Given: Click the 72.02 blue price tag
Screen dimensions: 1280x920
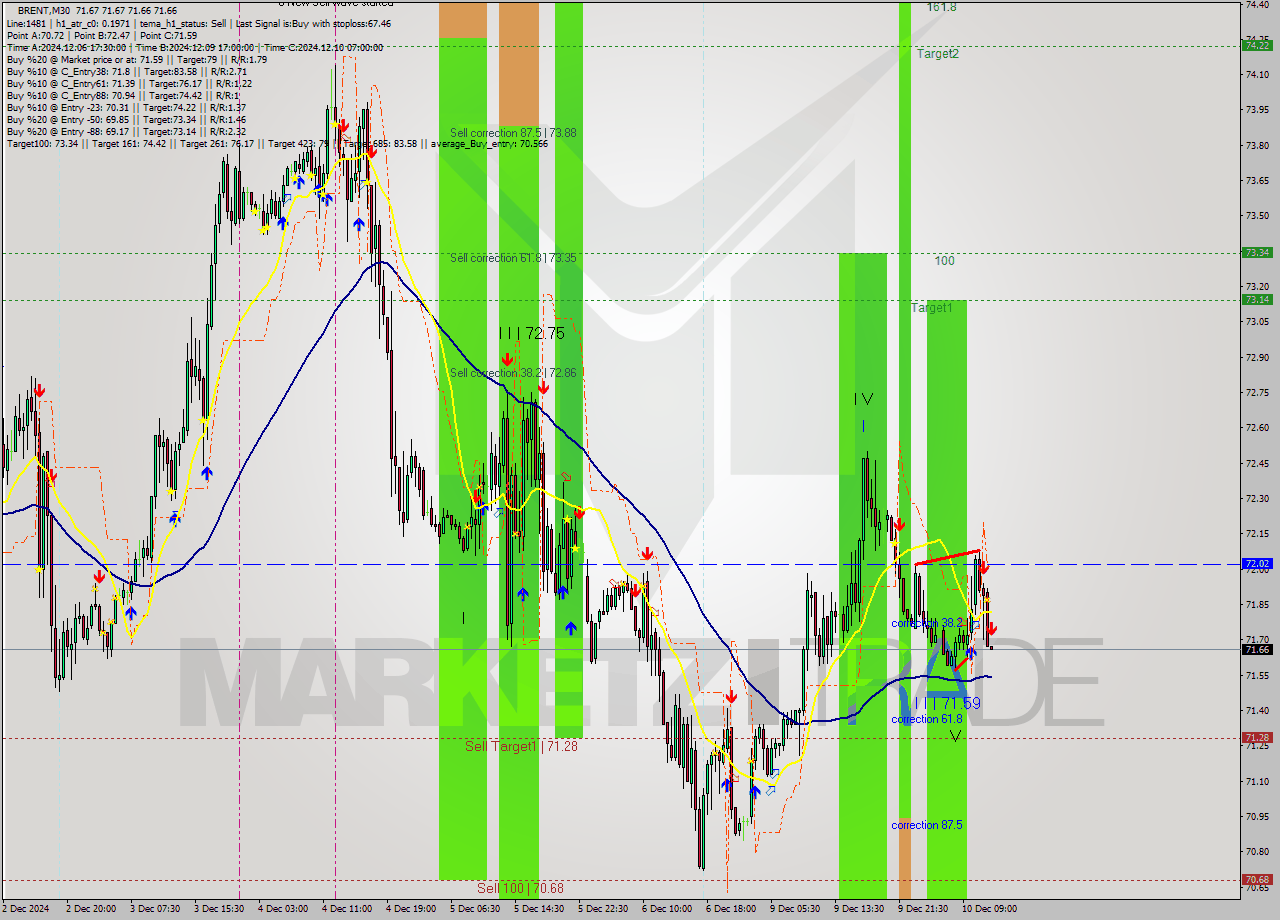Looking at the screenshot, I should pyautogui.click(x=1256, y=564).
